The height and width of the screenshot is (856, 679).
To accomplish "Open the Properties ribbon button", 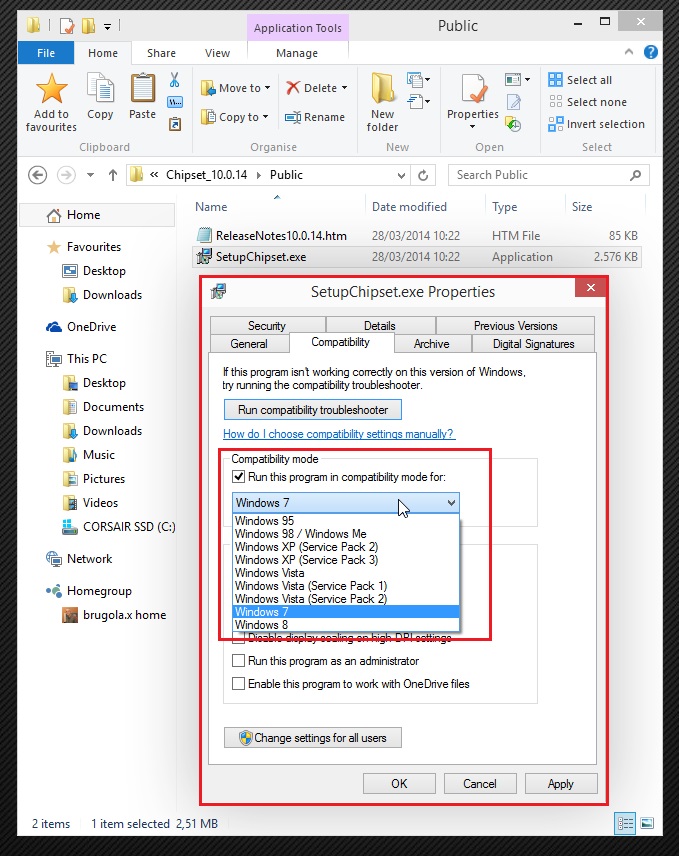I will click(x=473, y=102).
